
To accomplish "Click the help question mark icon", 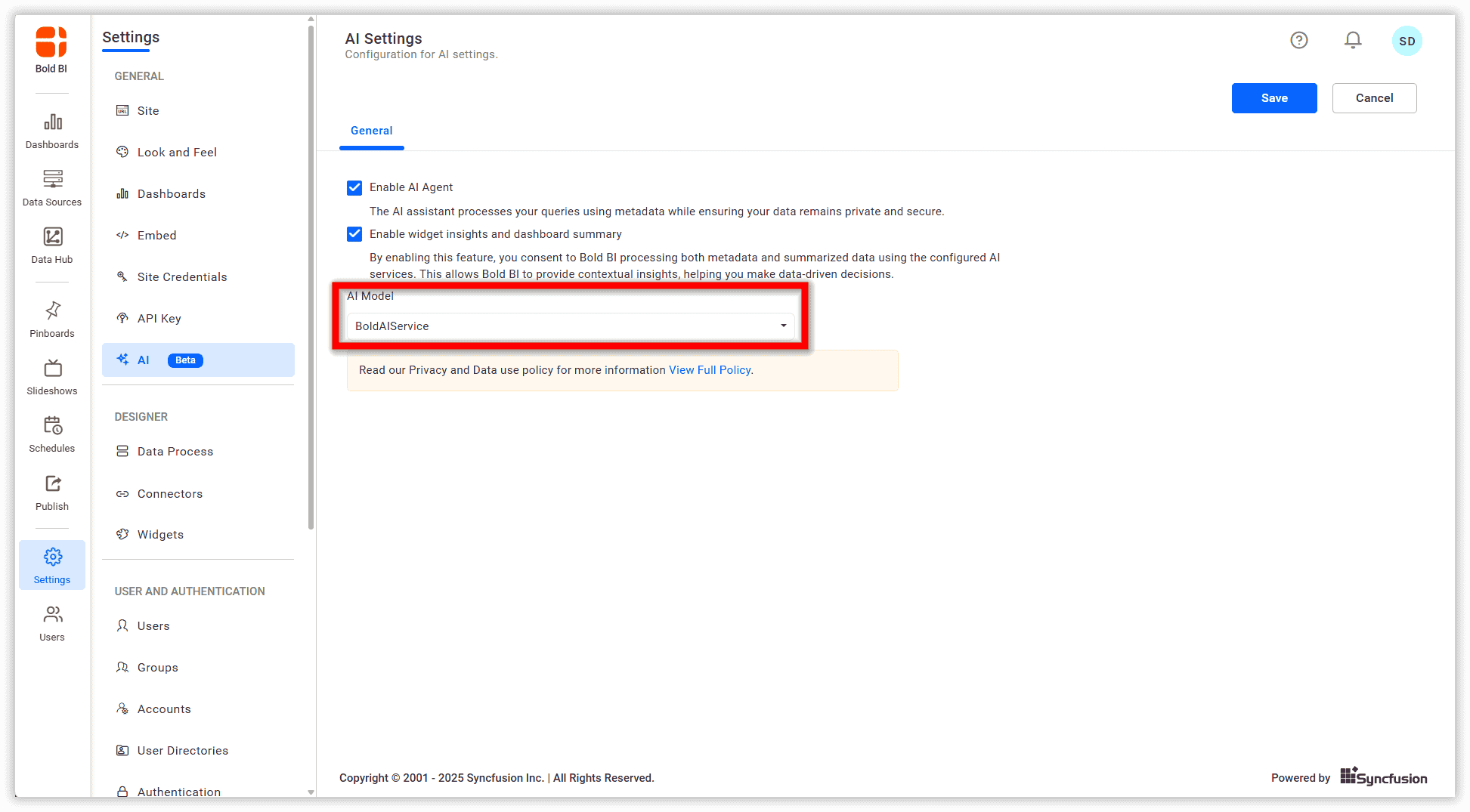I will click(x=1298, y=40).
